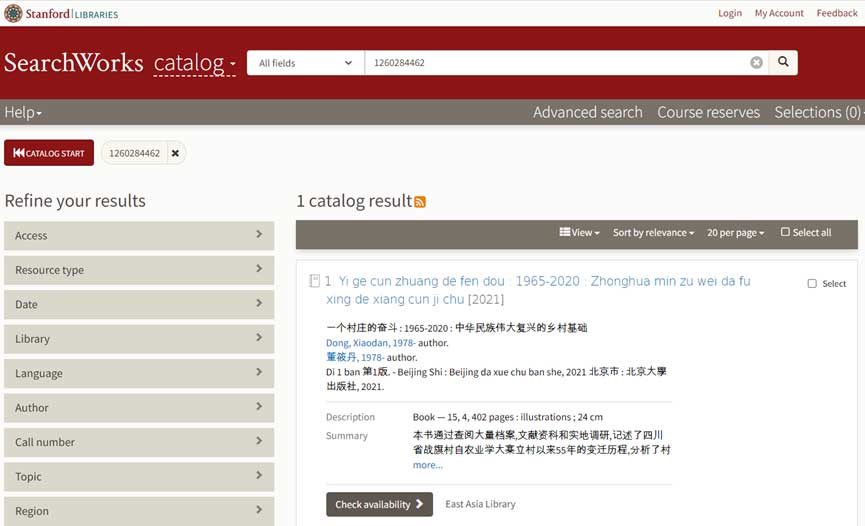This screenshot has height=526, width=865.
Task: Click the Catalog Start button
Action: click(x=49, y=153)
